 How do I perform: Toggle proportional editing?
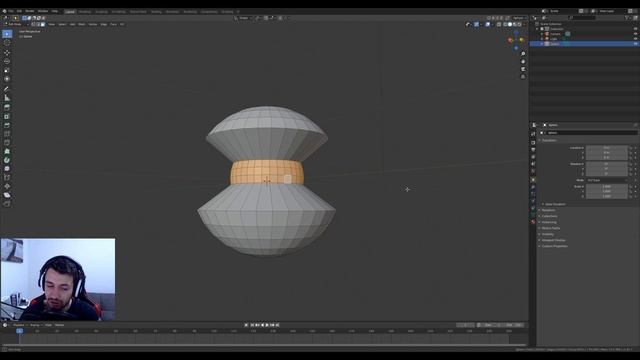[280, 18]
